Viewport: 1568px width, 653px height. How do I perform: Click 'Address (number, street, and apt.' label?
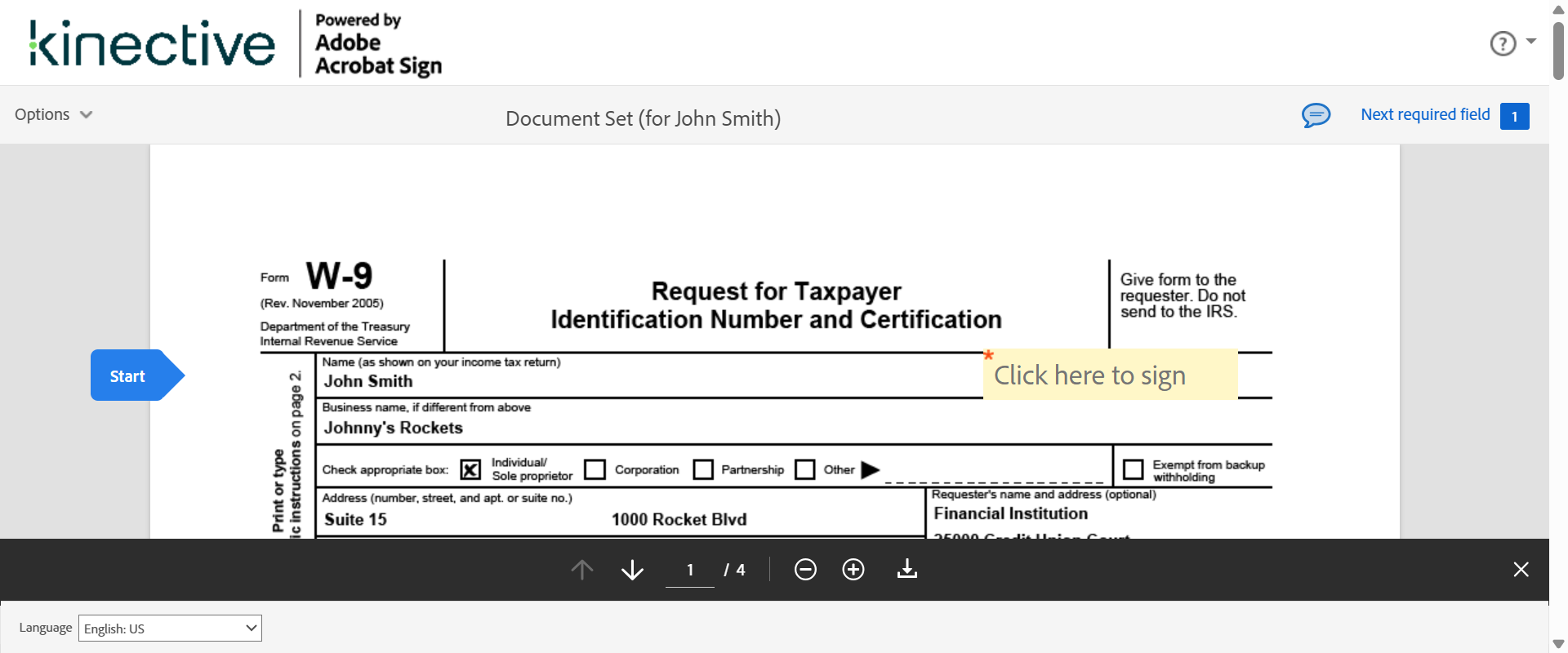448,498
